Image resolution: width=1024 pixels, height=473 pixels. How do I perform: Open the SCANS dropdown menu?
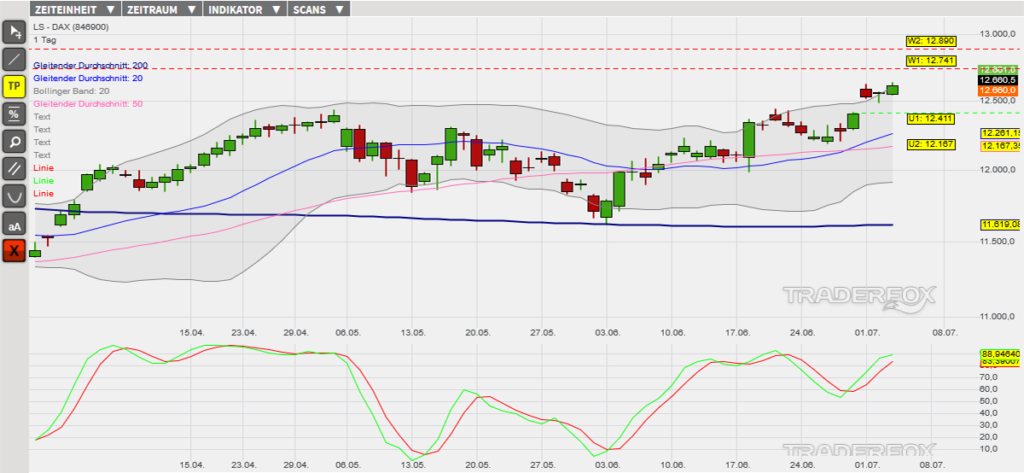tap(319, 9)
